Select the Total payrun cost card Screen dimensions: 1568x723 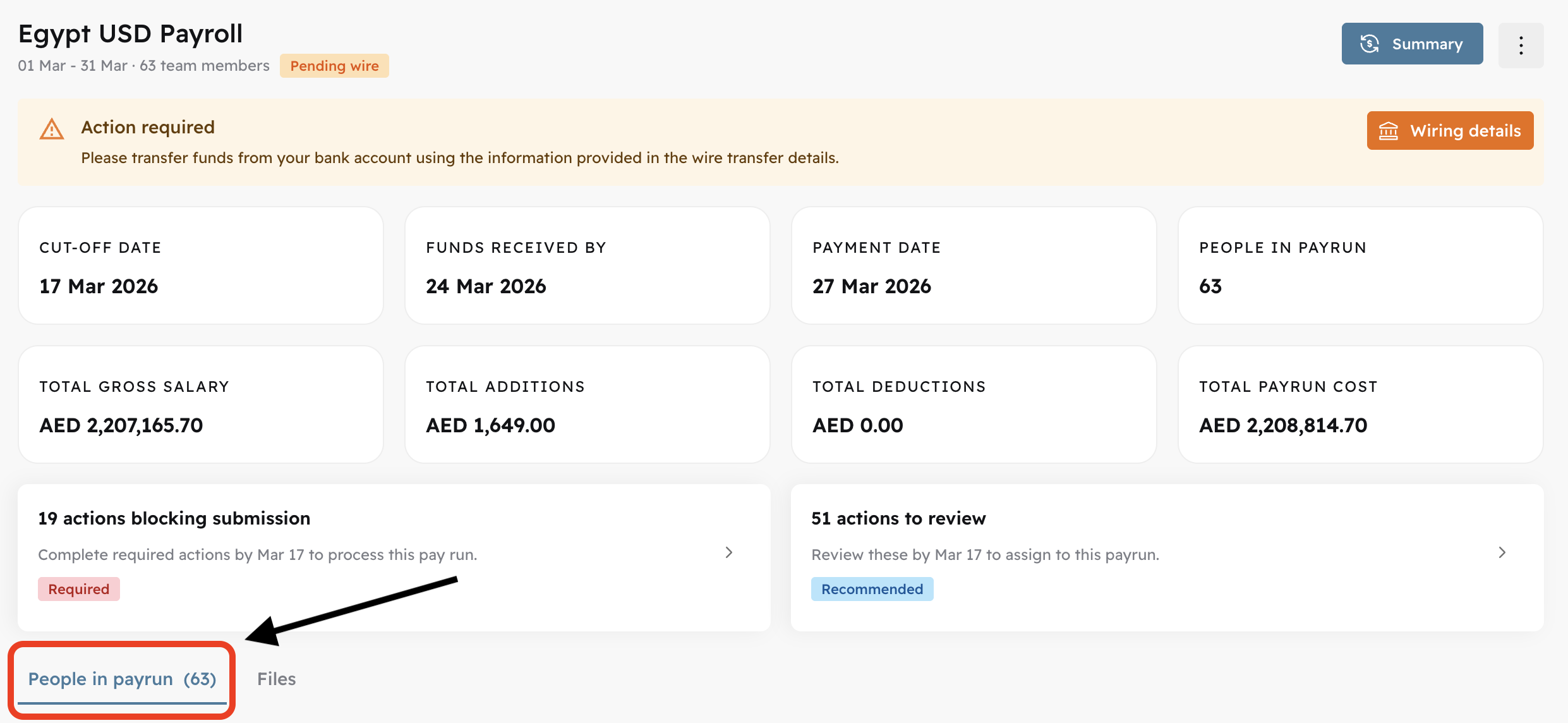(x=1360, y=404)
